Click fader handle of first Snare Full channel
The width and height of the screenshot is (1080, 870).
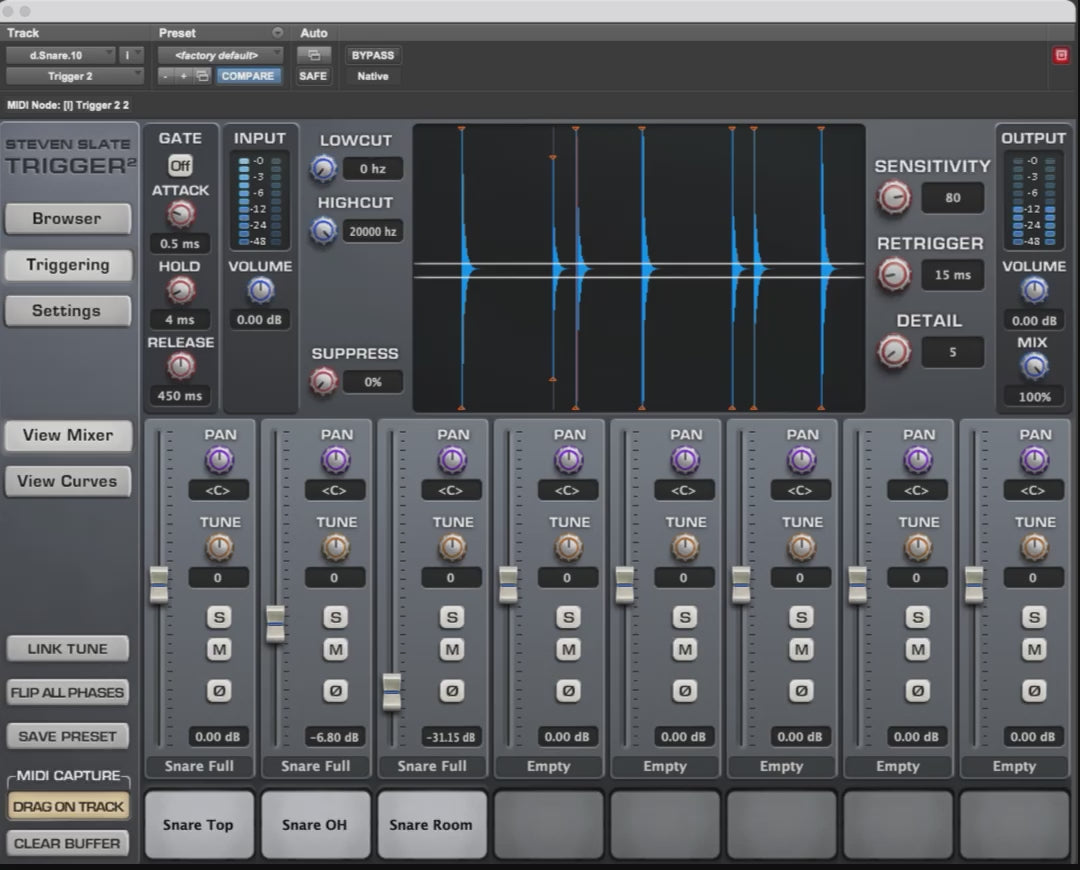159,585
